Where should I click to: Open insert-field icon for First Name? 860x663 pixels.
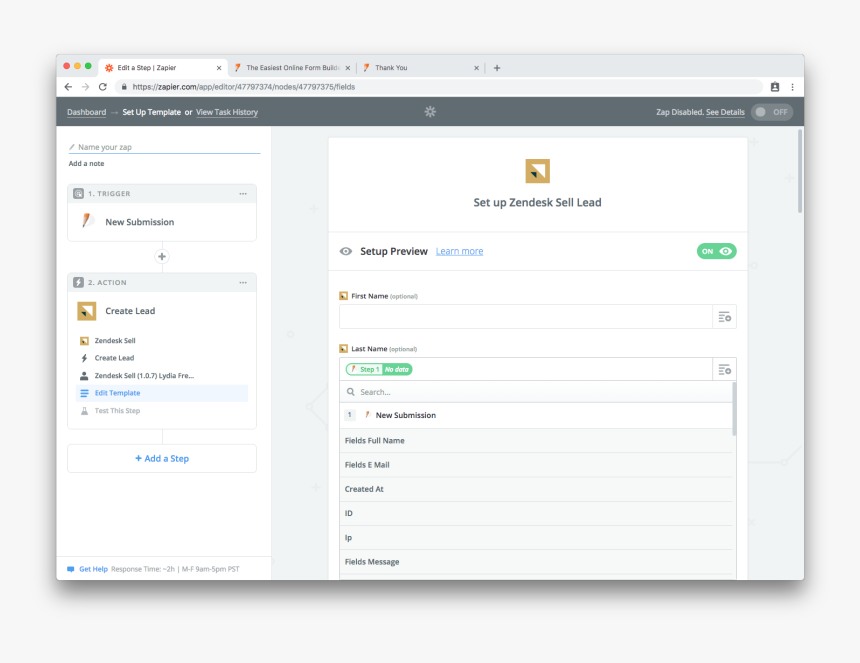click(725, 317)
